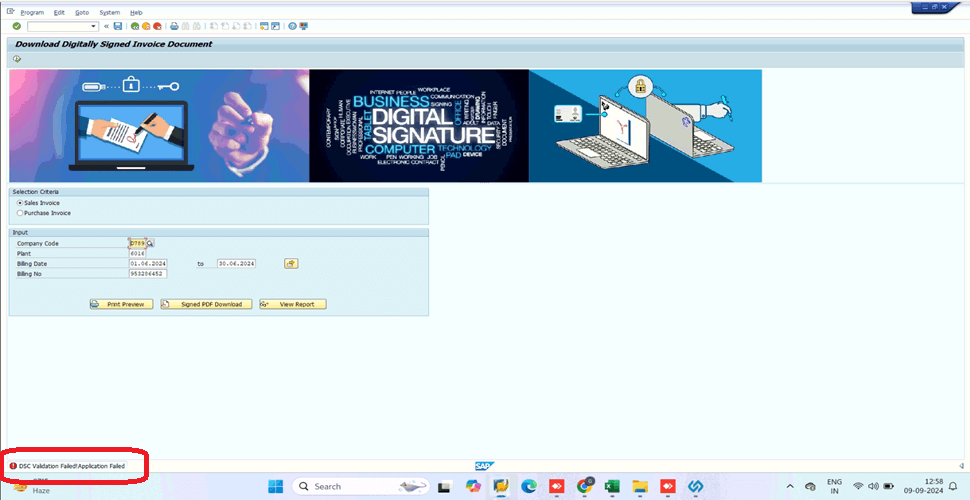
Task: Click the SAP window menu icon before Program
Action: pyautogui.click(x=10, y=12)
